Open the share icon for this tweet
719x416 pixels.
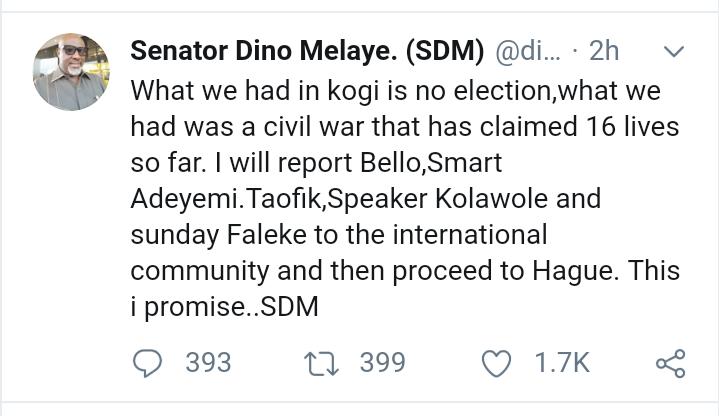(x=670, y=363)
